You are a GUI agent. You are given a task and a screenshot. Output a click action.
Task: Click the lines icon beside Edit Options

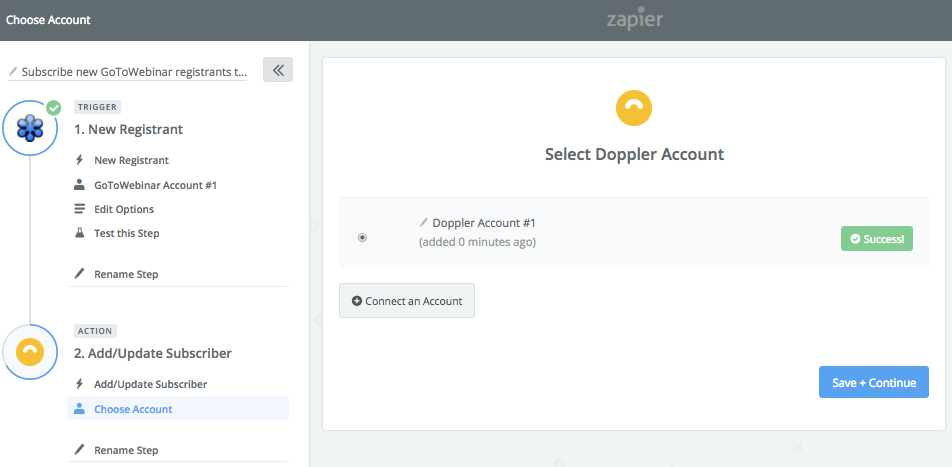(x=80, y=209)
